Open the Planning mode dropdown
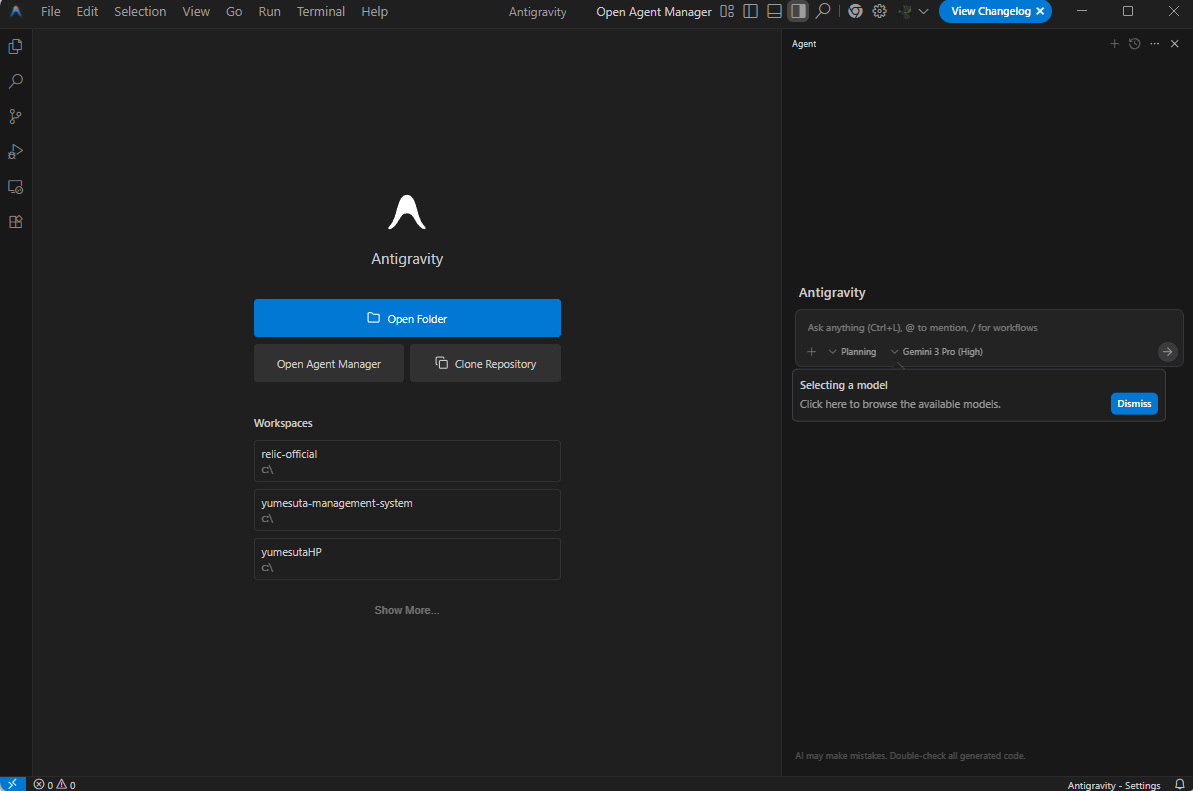 (852, 352)
